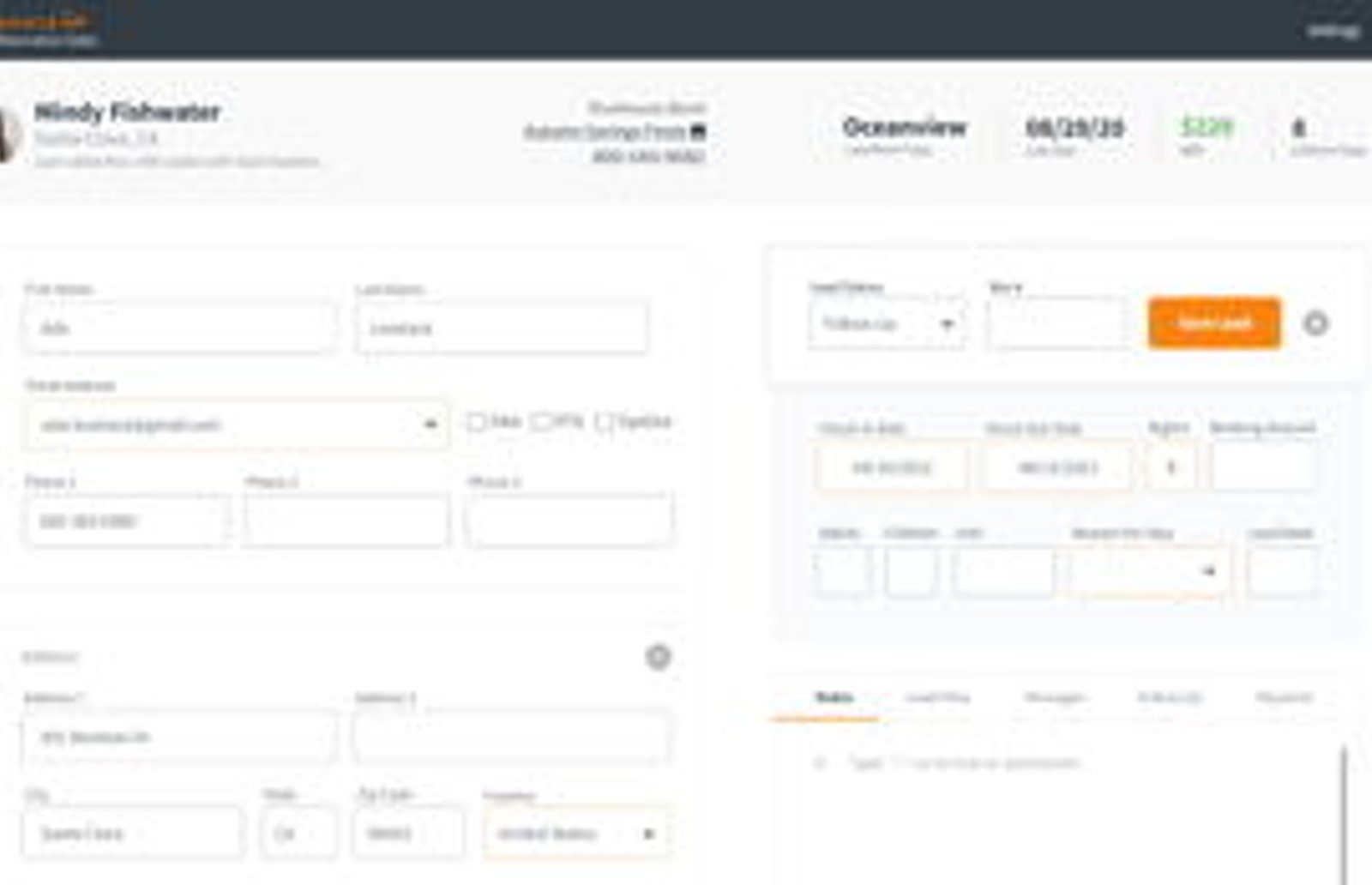Click the round icon beside the orange button
This screenshot has height=885, width=1372.
coord(1316,323)
